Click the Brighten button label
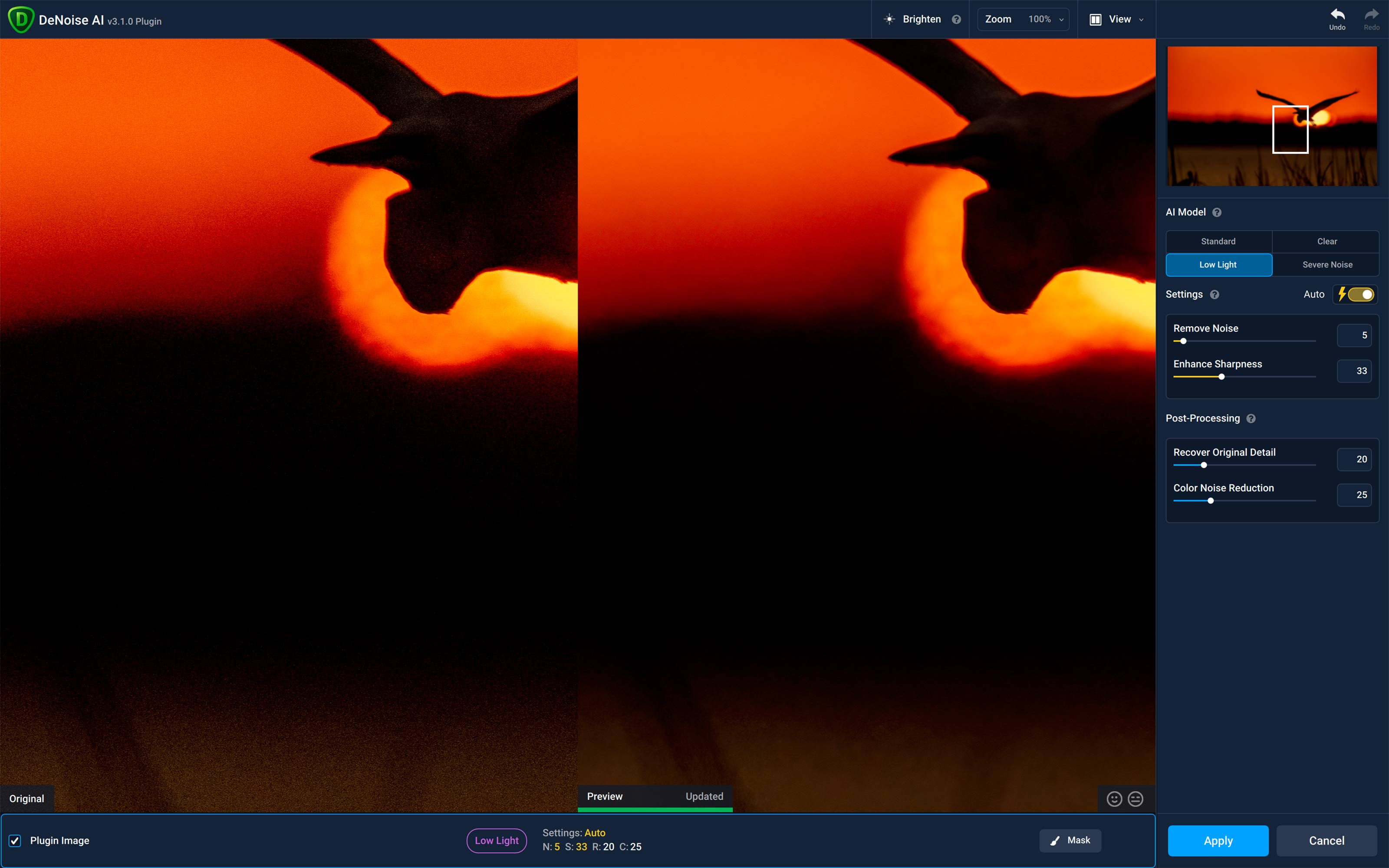 [921, 20]
